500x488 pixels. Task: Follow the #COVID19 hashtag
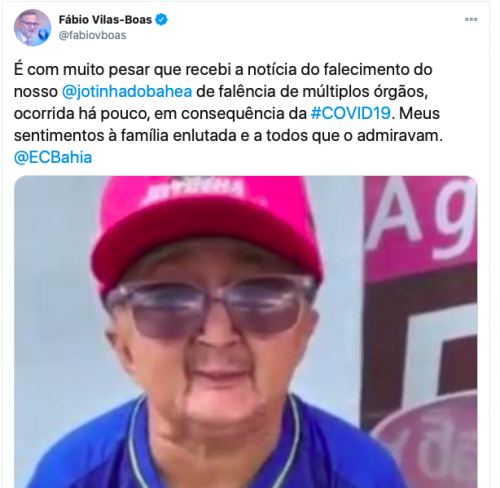pos(350,113)
